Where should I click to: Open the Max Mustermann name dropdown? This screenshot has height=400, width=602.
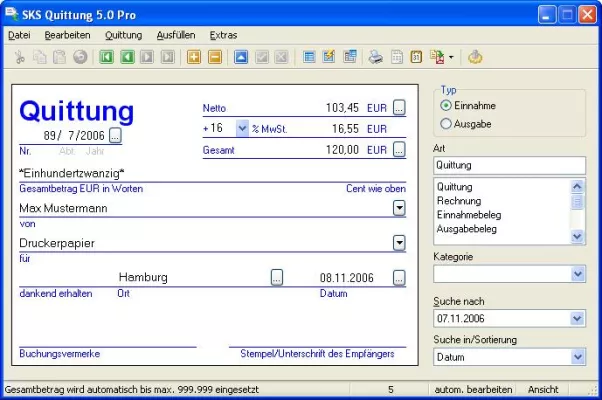(x=399, y=208)
